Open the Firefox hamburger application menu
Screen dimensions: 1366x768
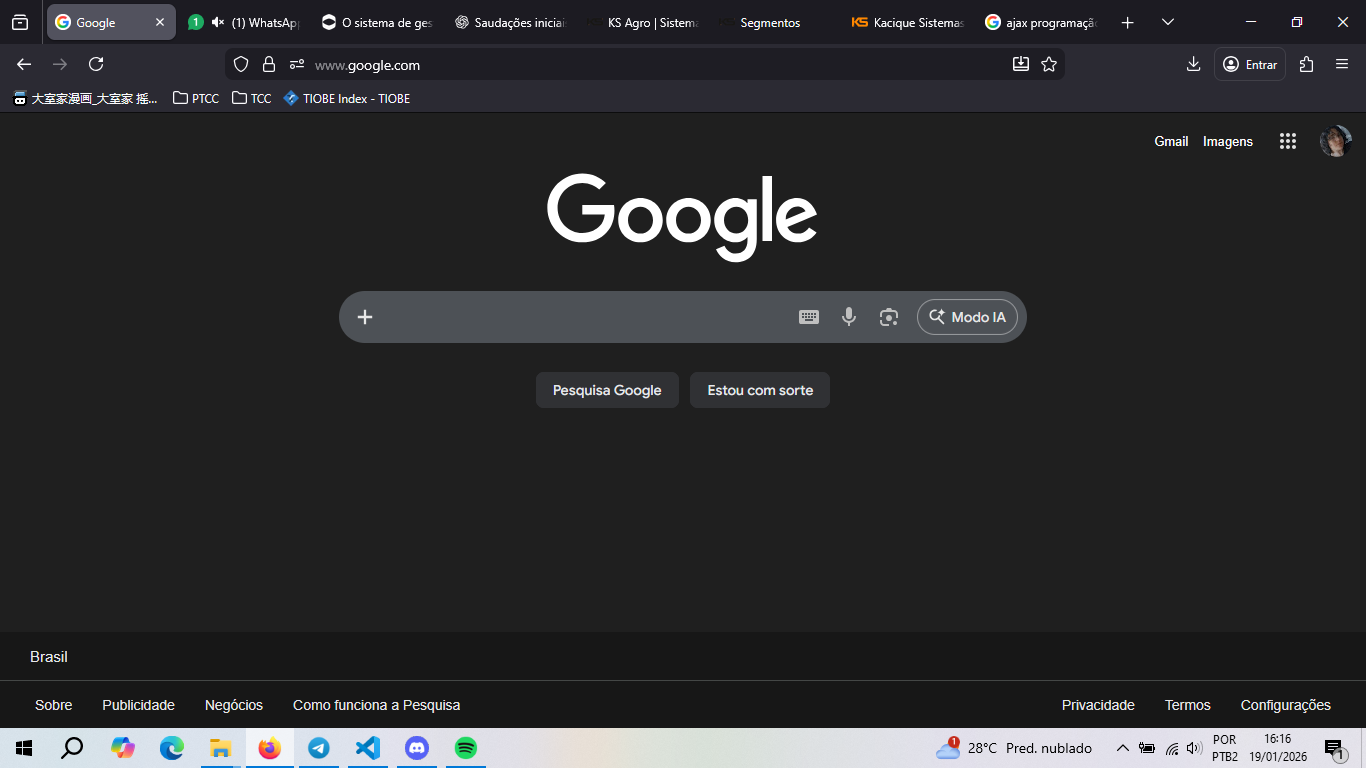[x=1342, y=64]
